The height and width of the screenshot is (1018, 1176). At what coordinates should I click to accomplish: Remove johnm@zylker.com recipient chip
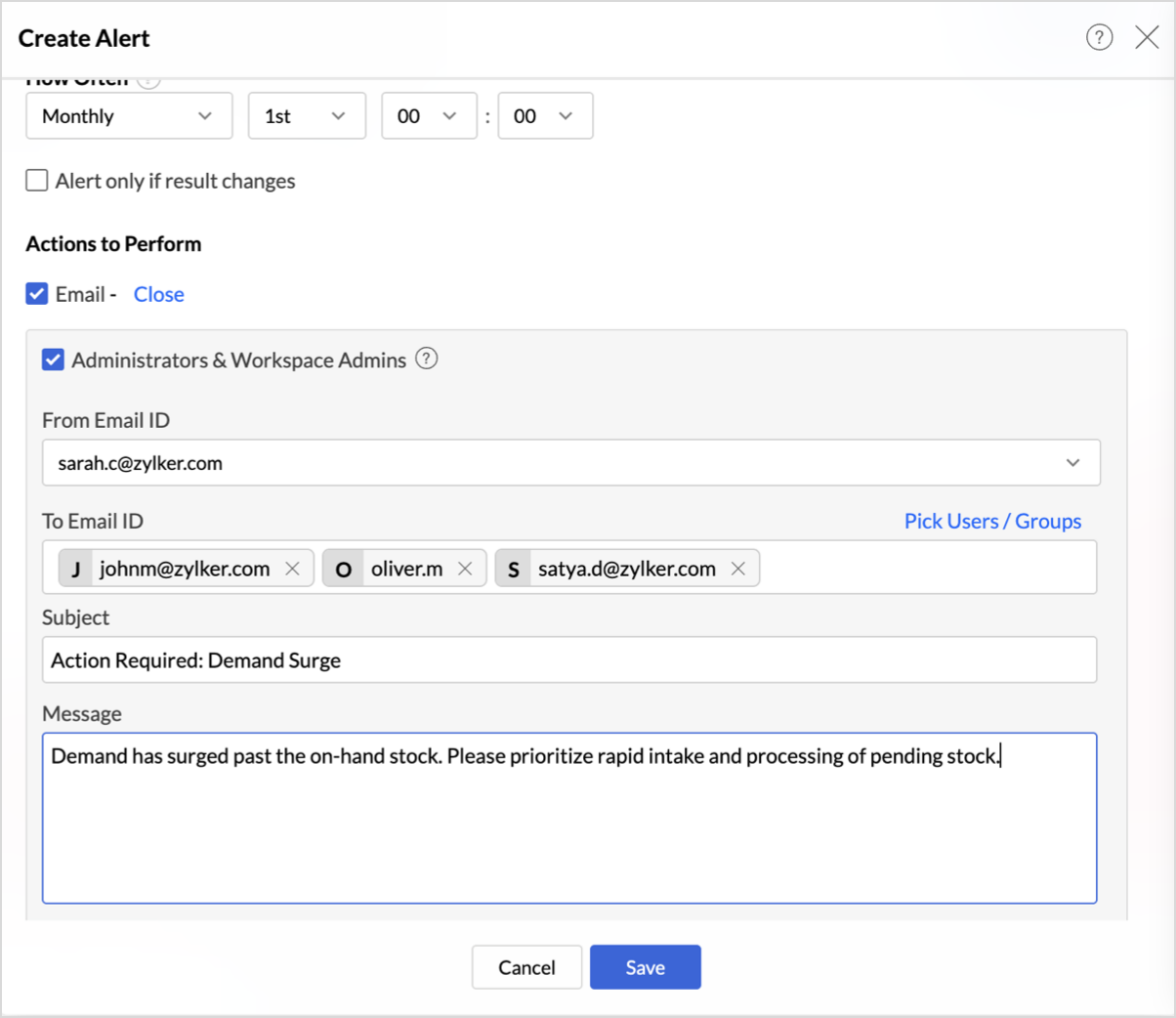[x=292, y=569]
